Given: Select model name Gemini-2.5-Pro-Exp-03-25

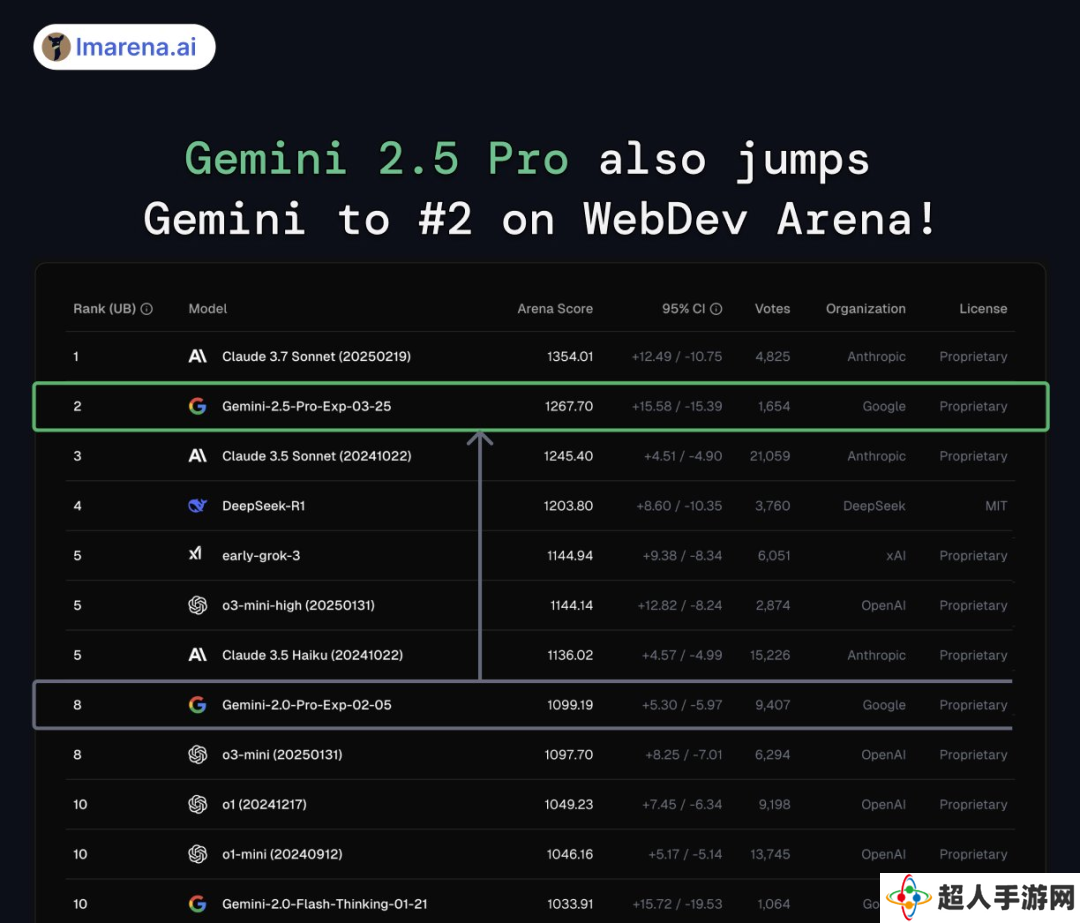Looking at the screenshot, I should pyautogui.click(x=307, y=406).
